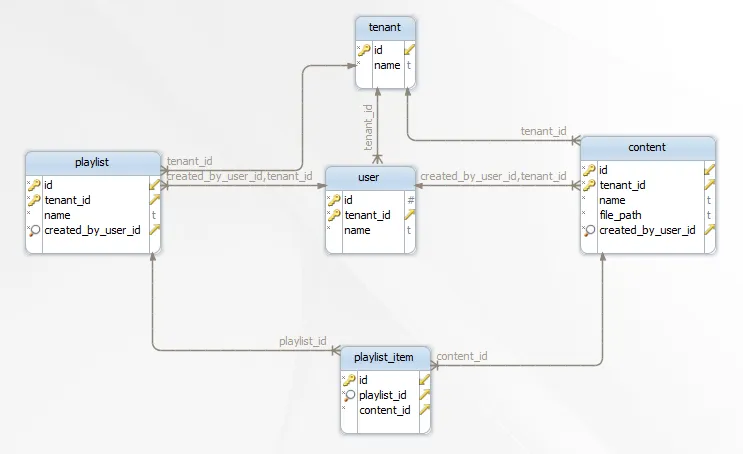Click the key icon next to user tenant_id

pos(334,215)
